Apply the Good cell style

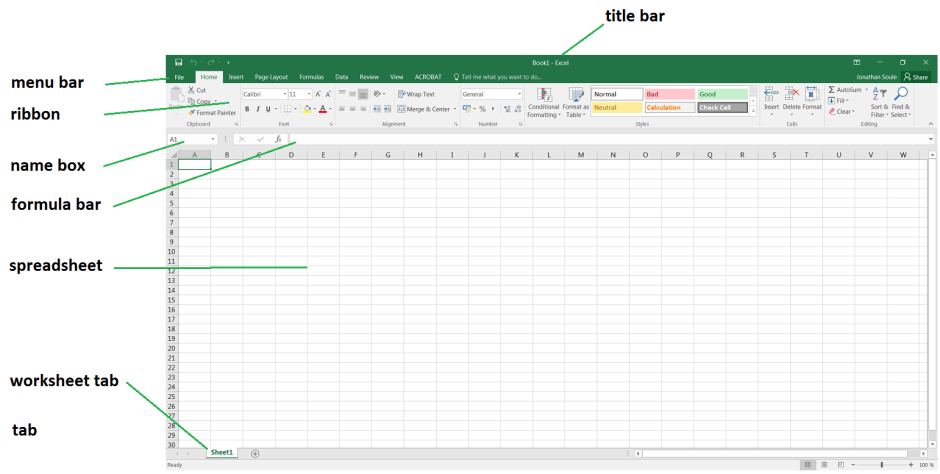[722, 94]
